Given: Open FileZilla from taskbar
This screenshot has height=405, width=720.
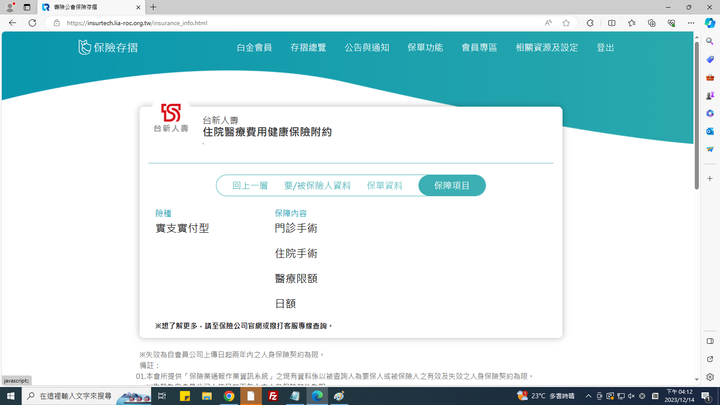Looking at the screenshot, I should coord(273,396).
